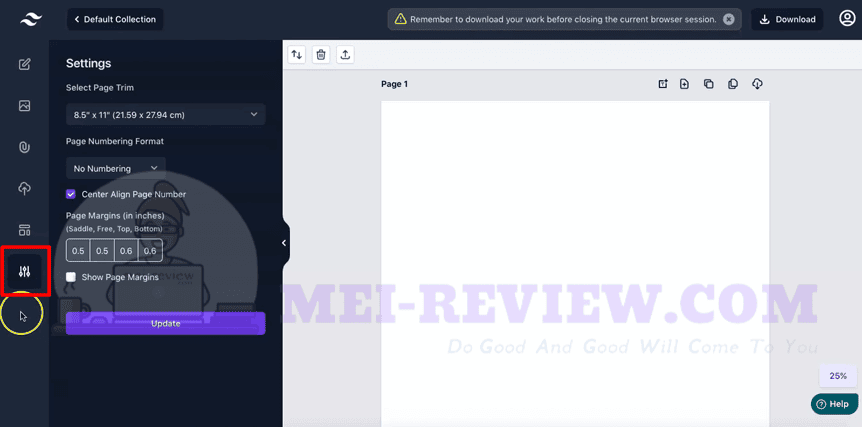
Task: Dismiss the download reminder notification
Action: tap(728, 19)
